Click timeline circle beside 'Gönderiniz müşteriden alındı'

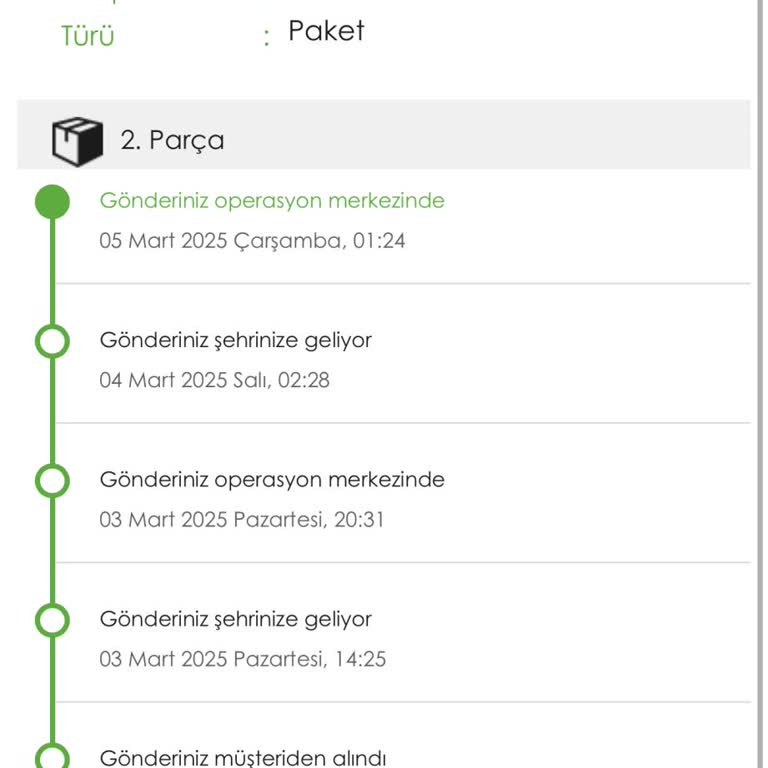tap(52, 757)
